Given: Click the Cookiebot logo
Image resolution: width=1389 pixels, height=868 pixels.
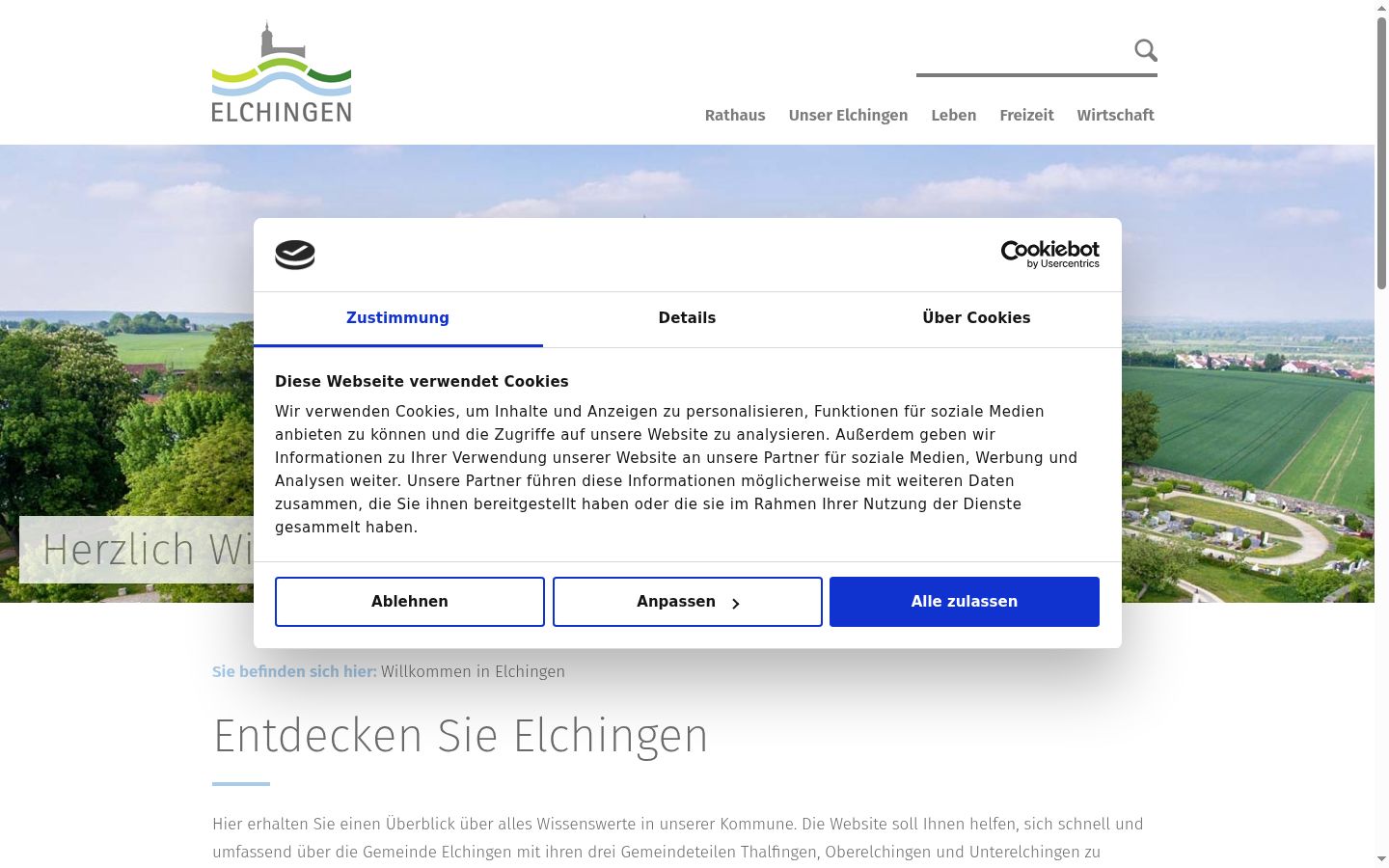Looking at the screenshot, I should (1049, 255).
